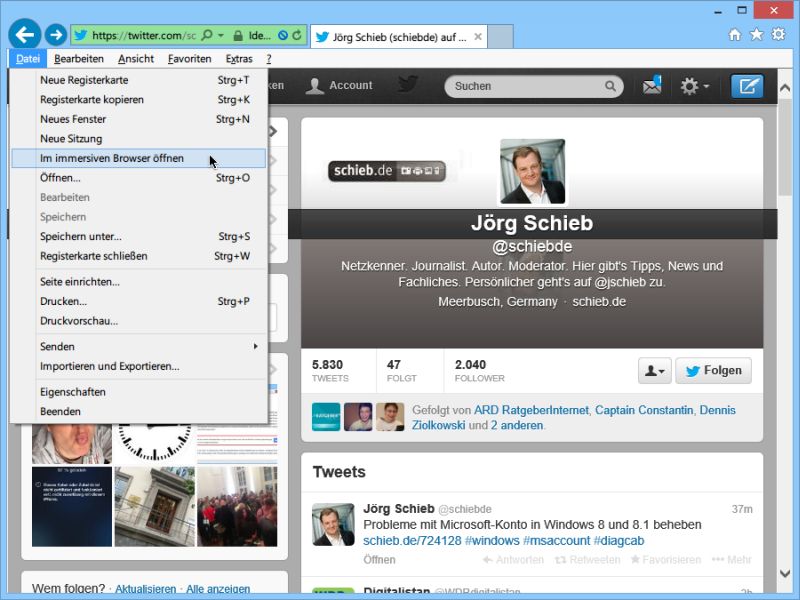The height and width of the screenshot is (600, 800).
Task: Select Öffnen... menu entry
Action: point(139,178)
